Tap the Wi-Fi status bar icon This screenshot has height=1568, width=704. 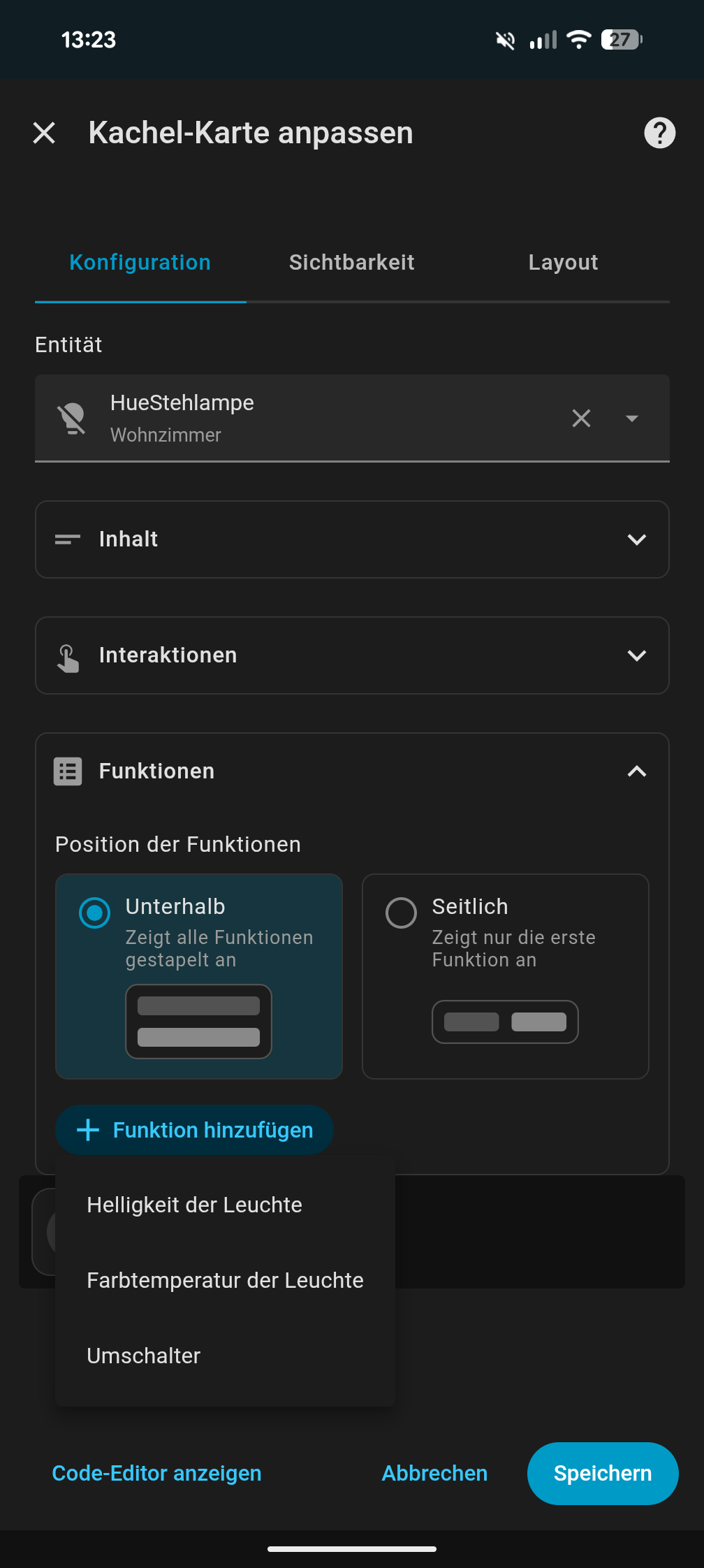point(578,40)
